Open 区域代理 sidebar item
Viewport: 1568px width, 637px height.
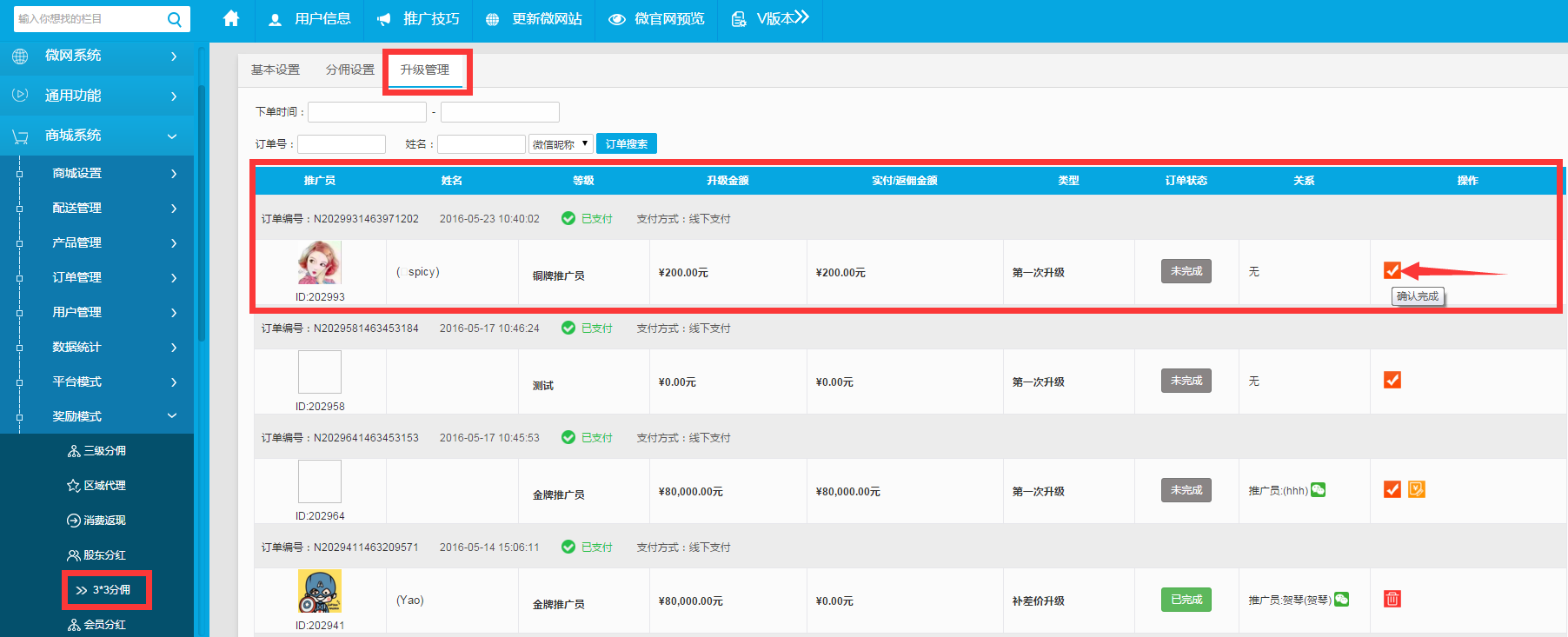coord(96,486)
